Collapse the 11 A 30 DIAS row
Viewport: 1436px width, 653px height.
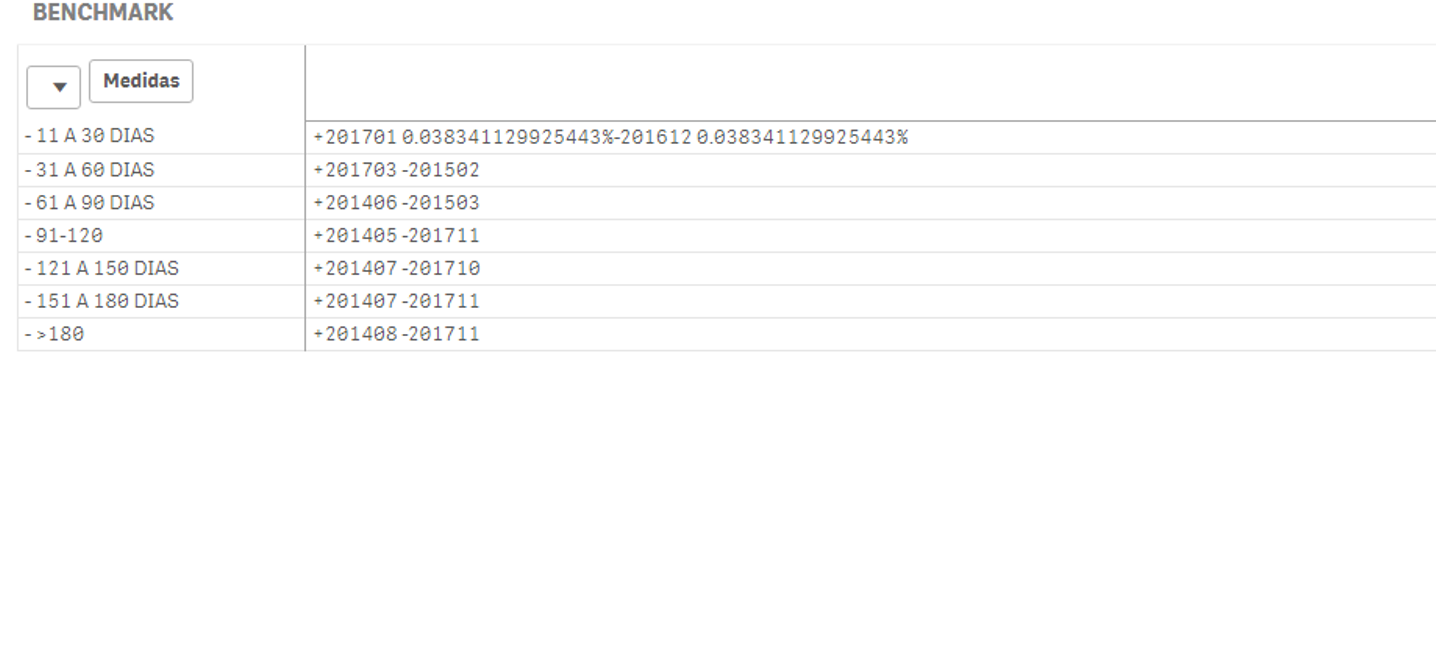29,136
